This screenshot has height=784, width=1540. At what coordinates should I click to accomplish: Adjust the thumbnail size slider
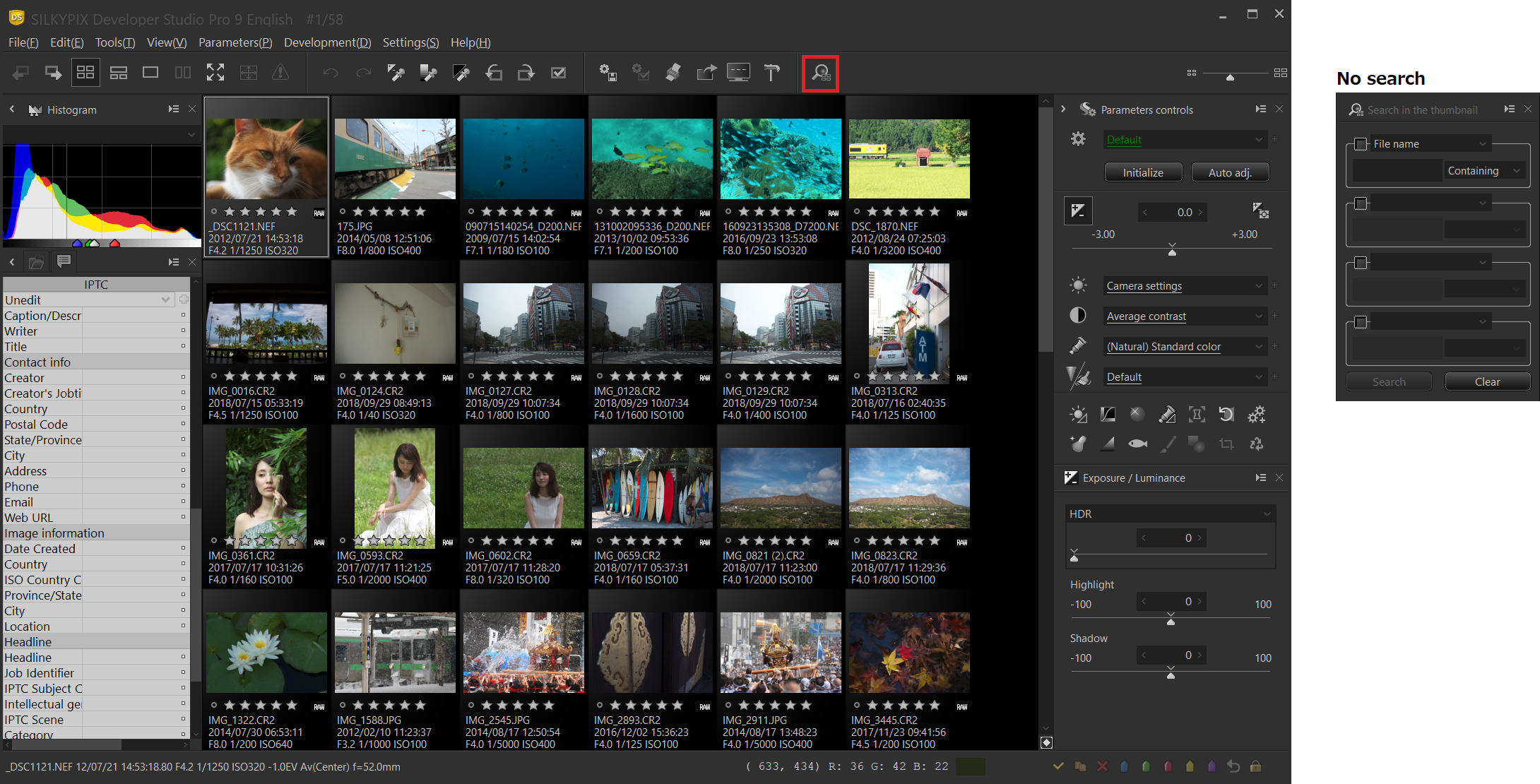coord(1230,76)
